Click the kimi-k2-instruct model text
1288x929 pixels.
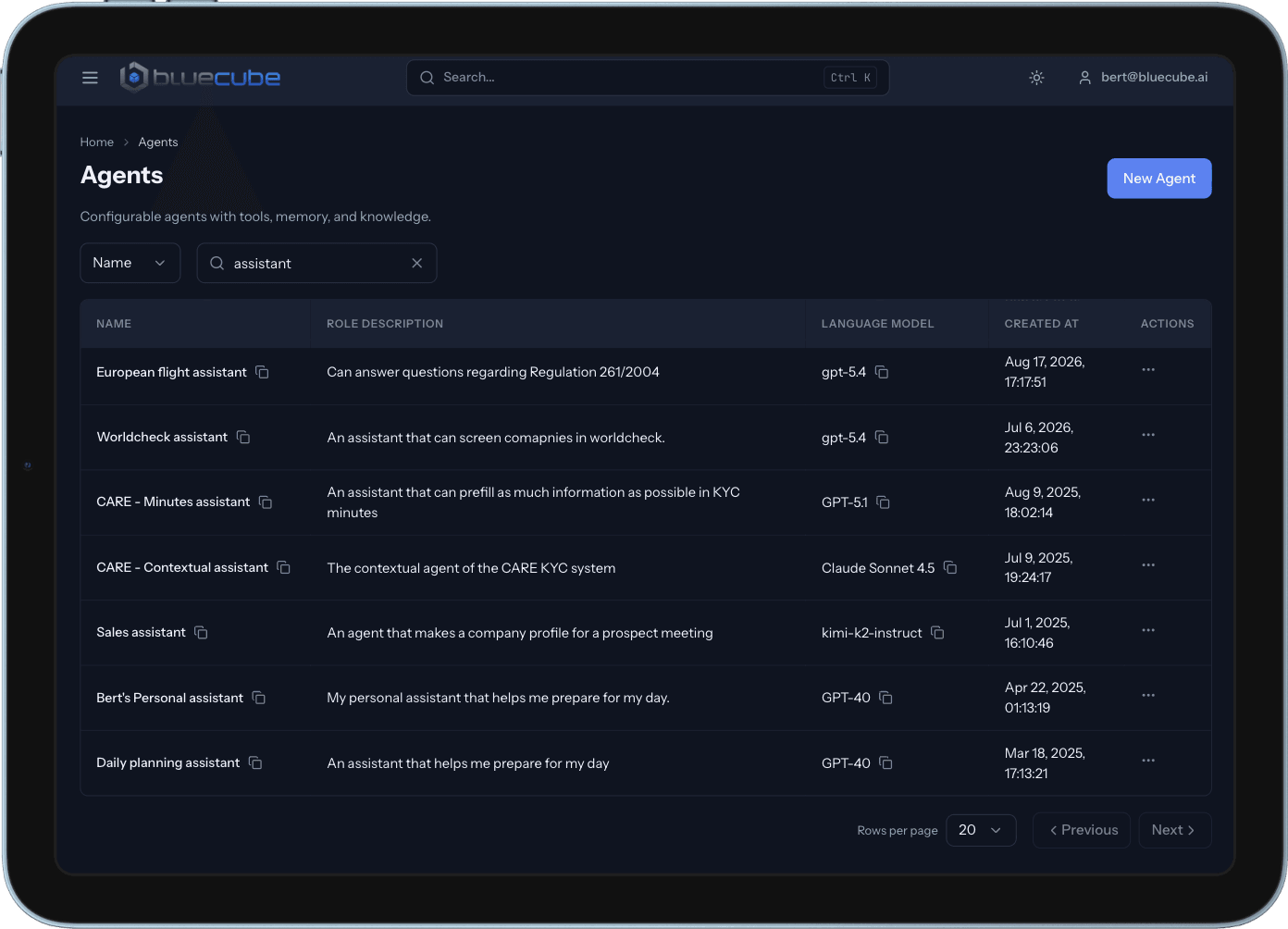click(872, 633)
